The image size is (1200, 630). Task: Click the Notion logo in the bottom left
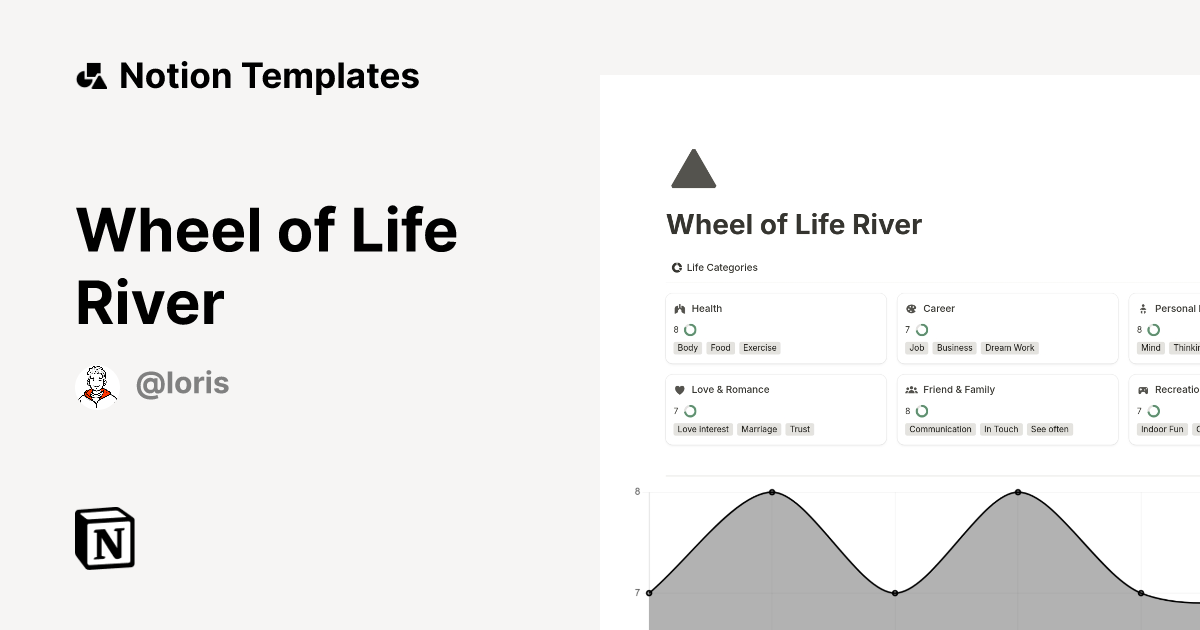(x=103, y=538)
